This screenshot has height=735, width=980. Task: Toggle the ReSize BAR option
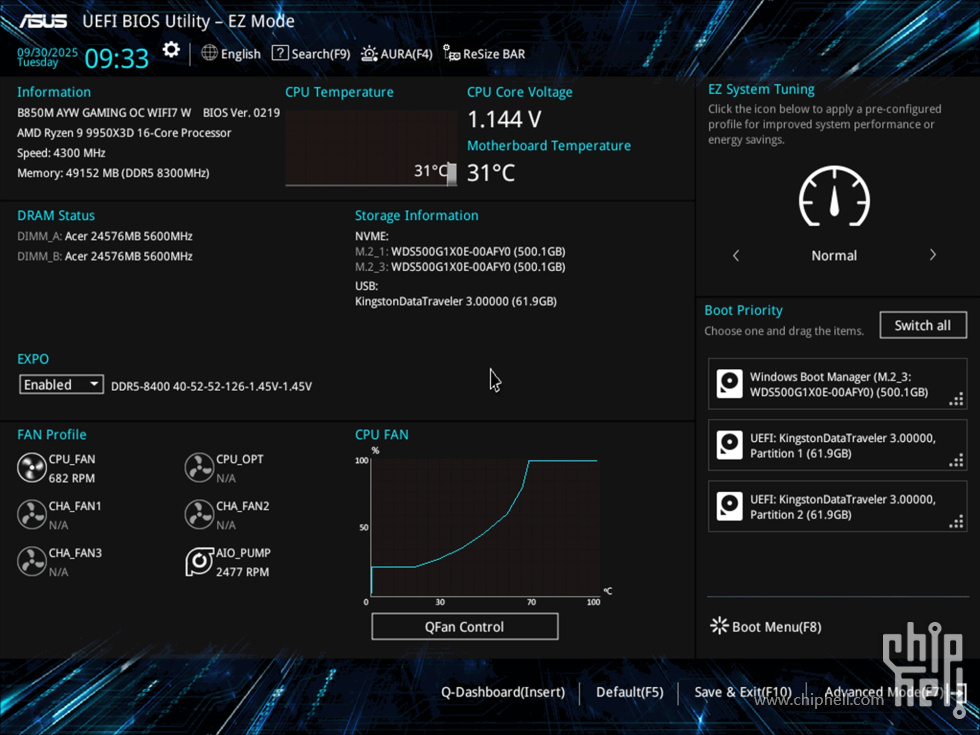[x=484, y=54]
